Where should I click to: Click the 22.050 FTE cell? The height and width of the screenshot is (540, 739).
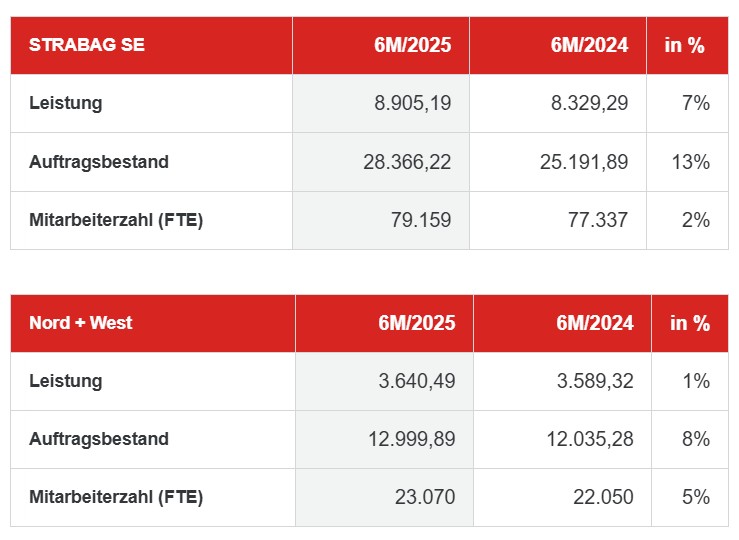(x=602, y=497)
